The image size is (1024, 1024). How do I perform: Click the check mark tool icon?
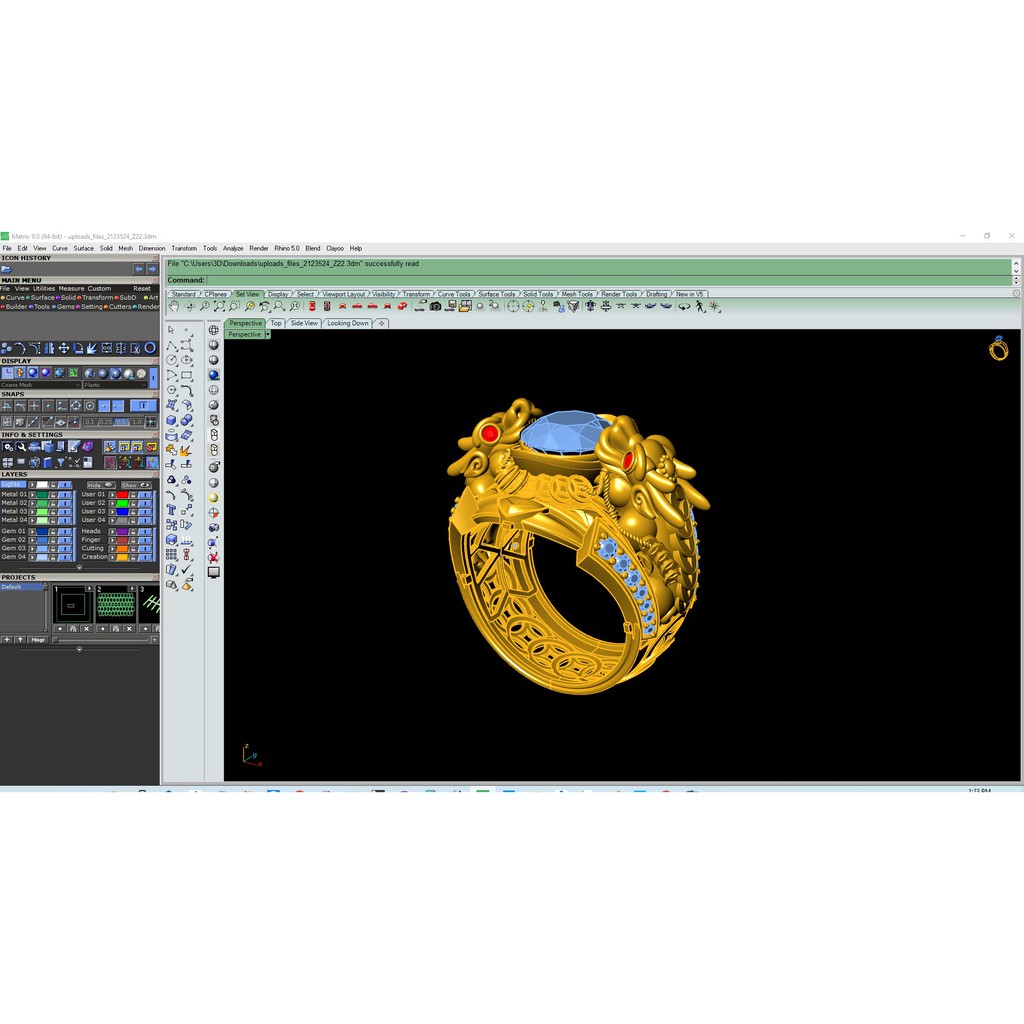tap(186, 569)
